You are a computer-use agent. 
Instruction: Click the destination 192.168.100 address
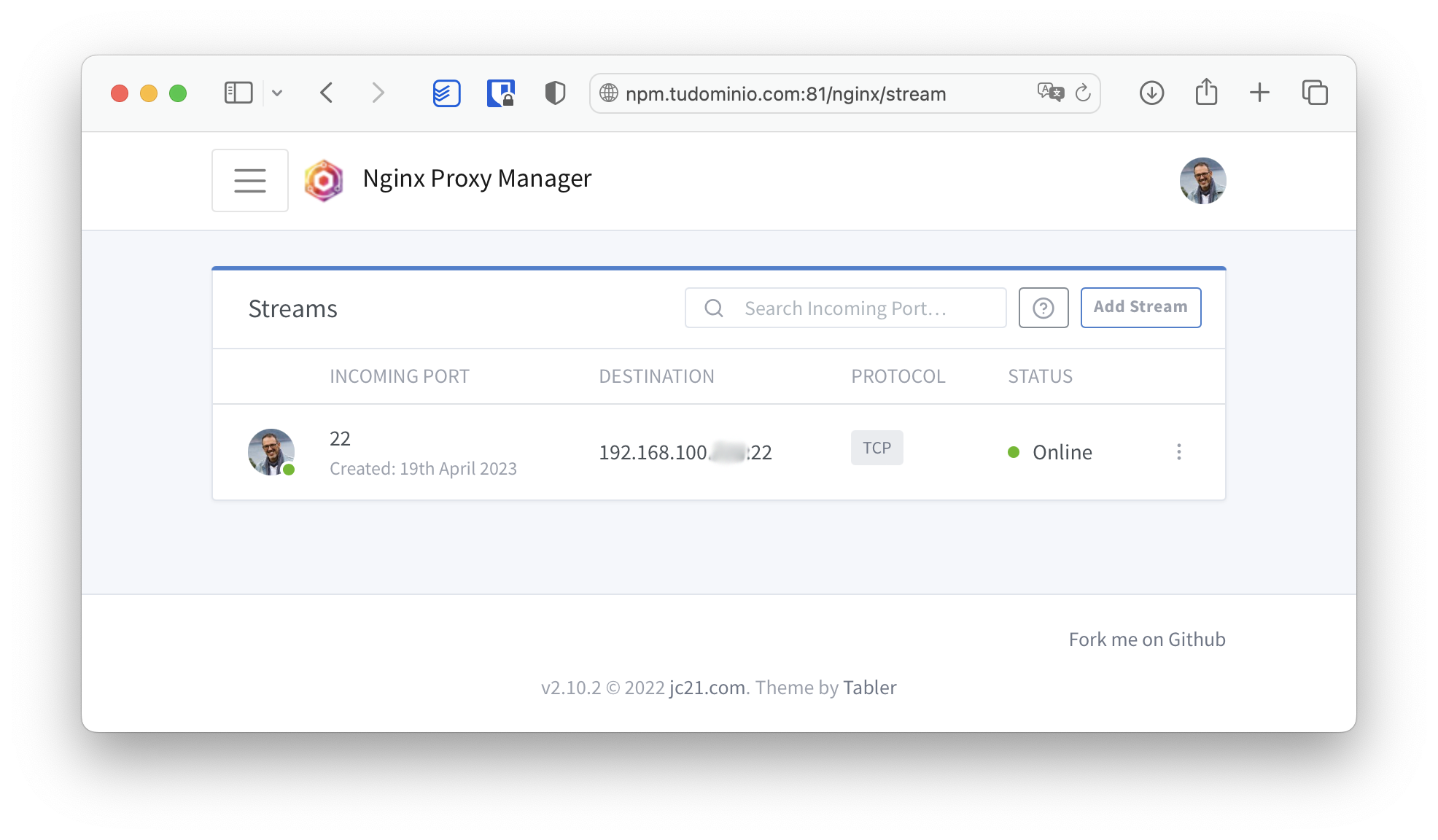pyautogui.click(x=685, y=452)
